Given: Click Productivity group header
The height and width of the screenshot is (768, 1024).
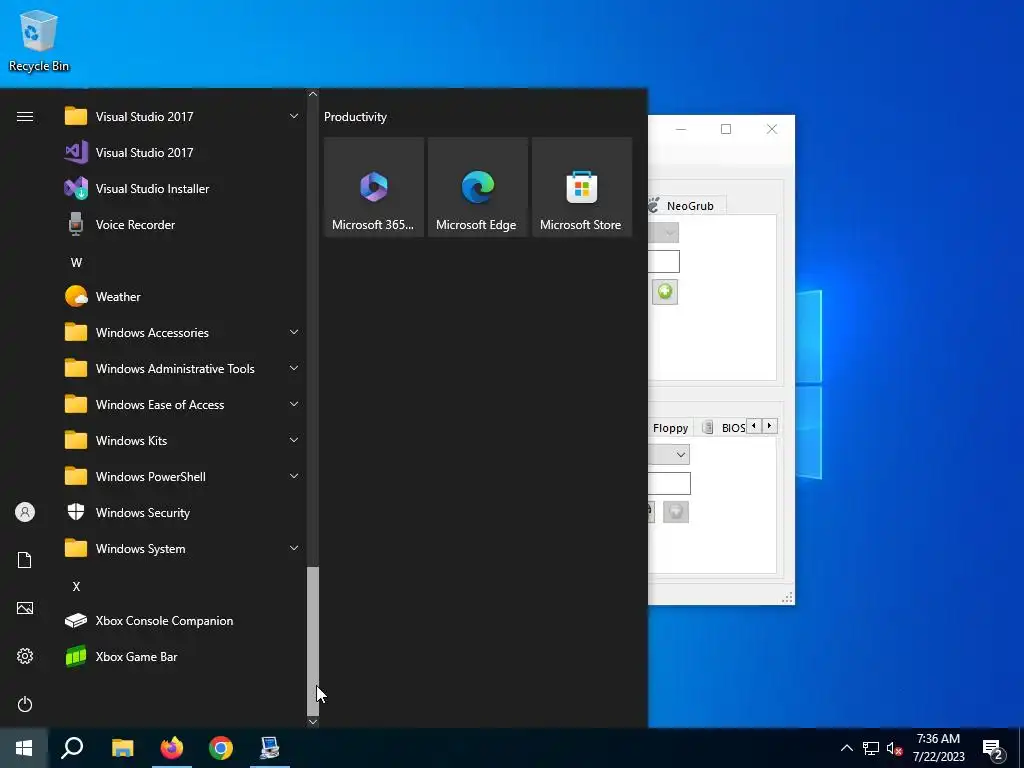Looking at the screenshot, I should [x=355, y=117].
